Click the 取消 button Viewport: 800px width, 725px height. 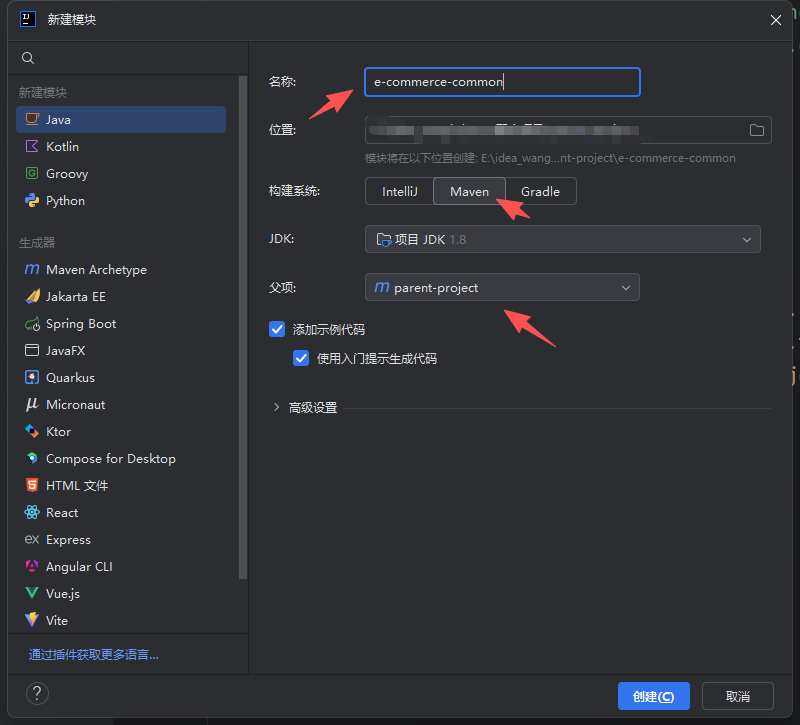(738, 696)
